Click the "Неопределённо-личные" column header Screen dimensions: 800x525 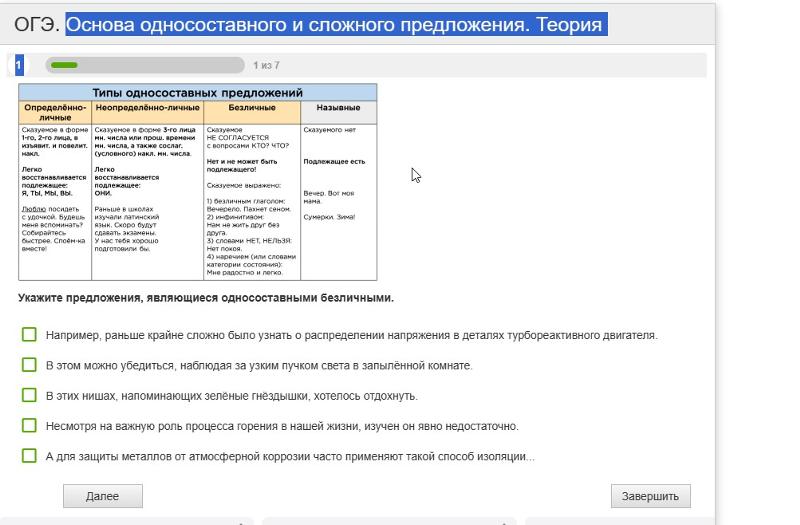[148, 107]
